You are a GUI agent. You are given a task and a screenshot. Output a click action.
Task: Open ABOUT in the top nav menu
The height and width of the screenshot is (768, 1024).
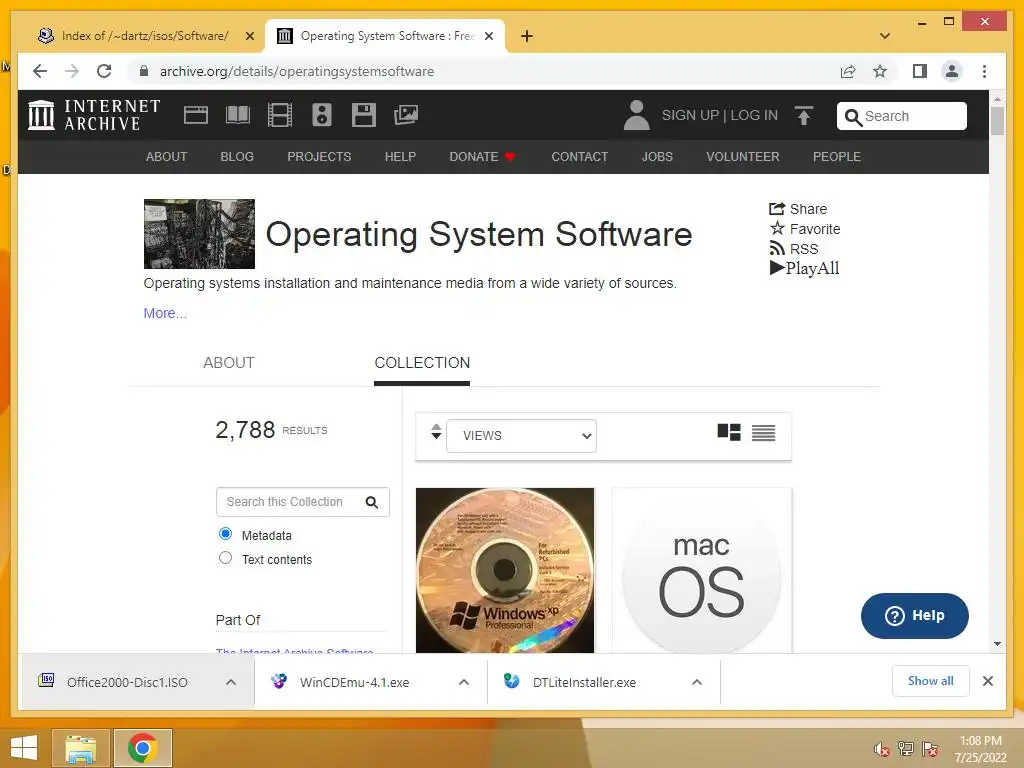pos(167,157)
